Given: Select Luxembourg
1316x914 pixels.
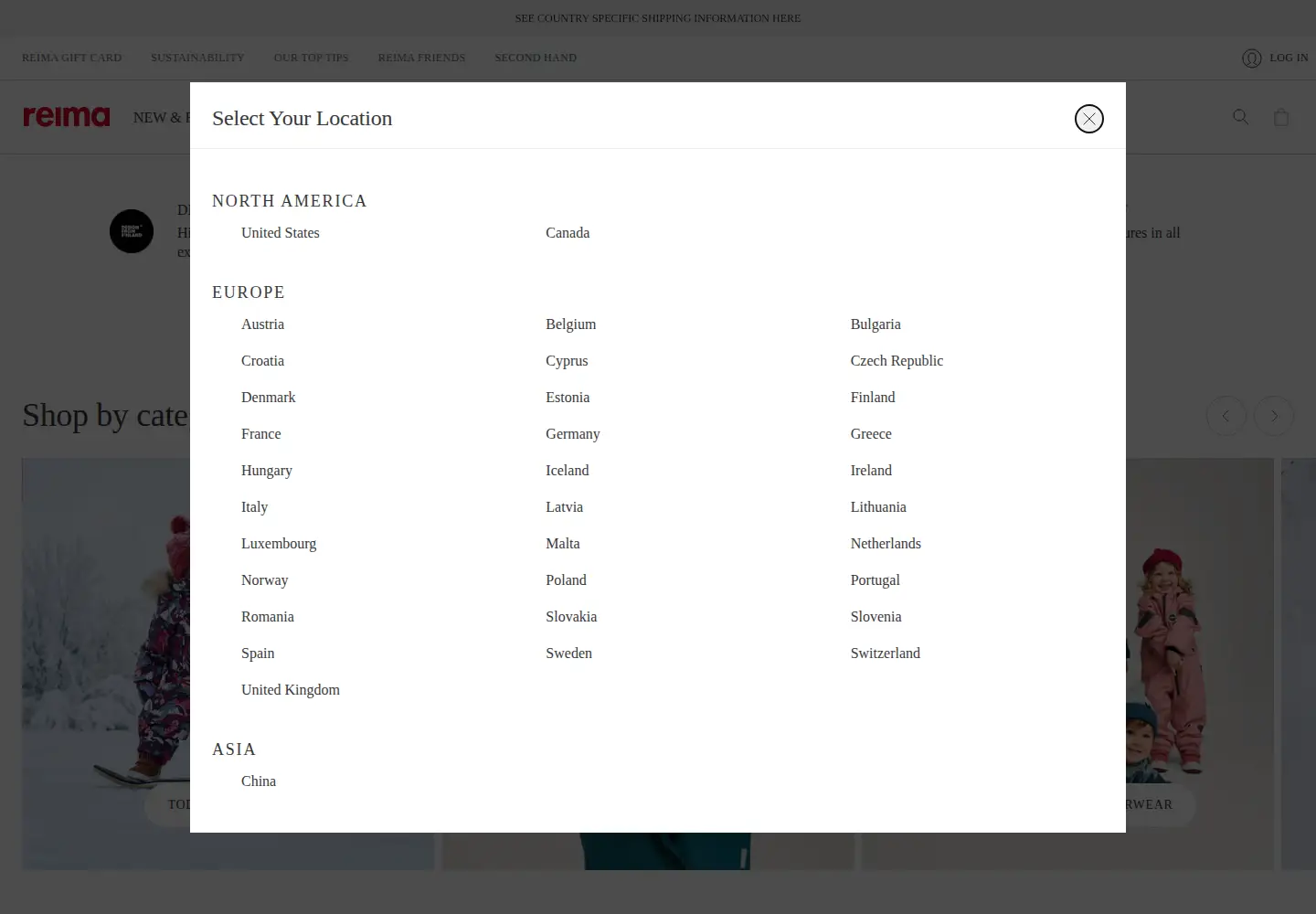Looking at the screenshot, I should click(x=279, y=544).
